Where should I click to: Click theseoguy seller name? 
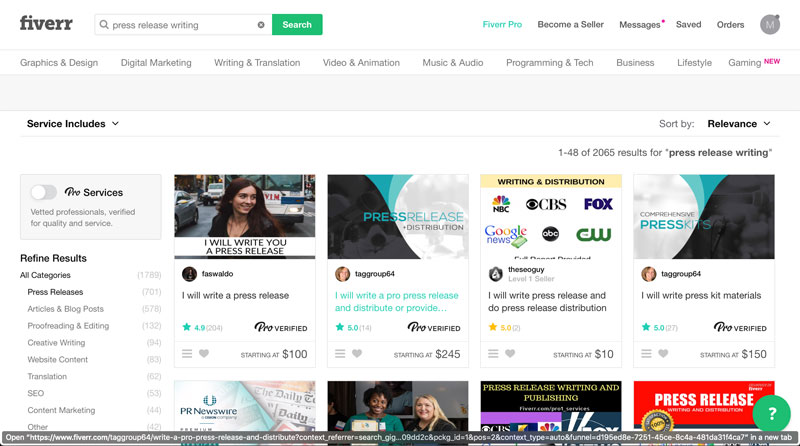pos(526,269)
